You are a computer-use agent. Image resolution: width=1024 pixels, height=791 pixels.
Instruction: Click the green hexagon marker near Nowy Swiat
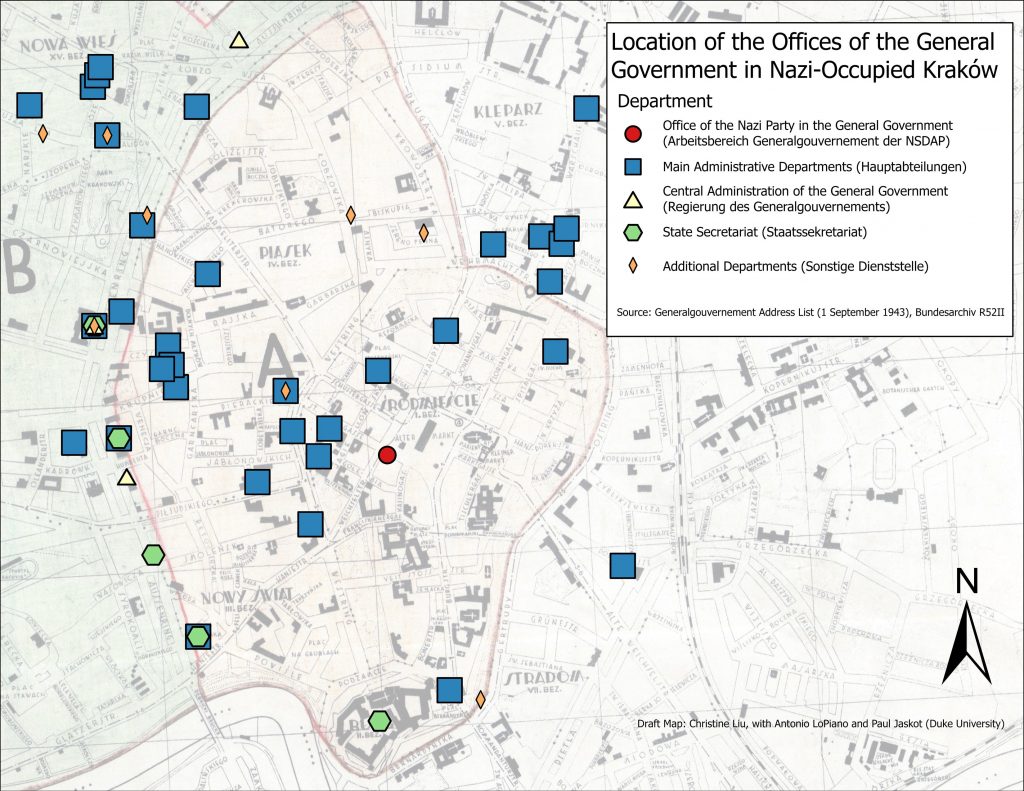tap(196, 634)
